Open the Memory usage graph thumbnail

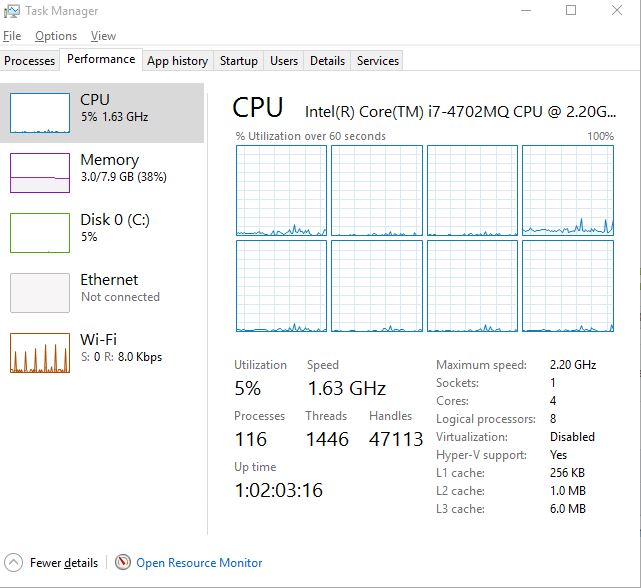pyautogui.click(x=40, y=173)
